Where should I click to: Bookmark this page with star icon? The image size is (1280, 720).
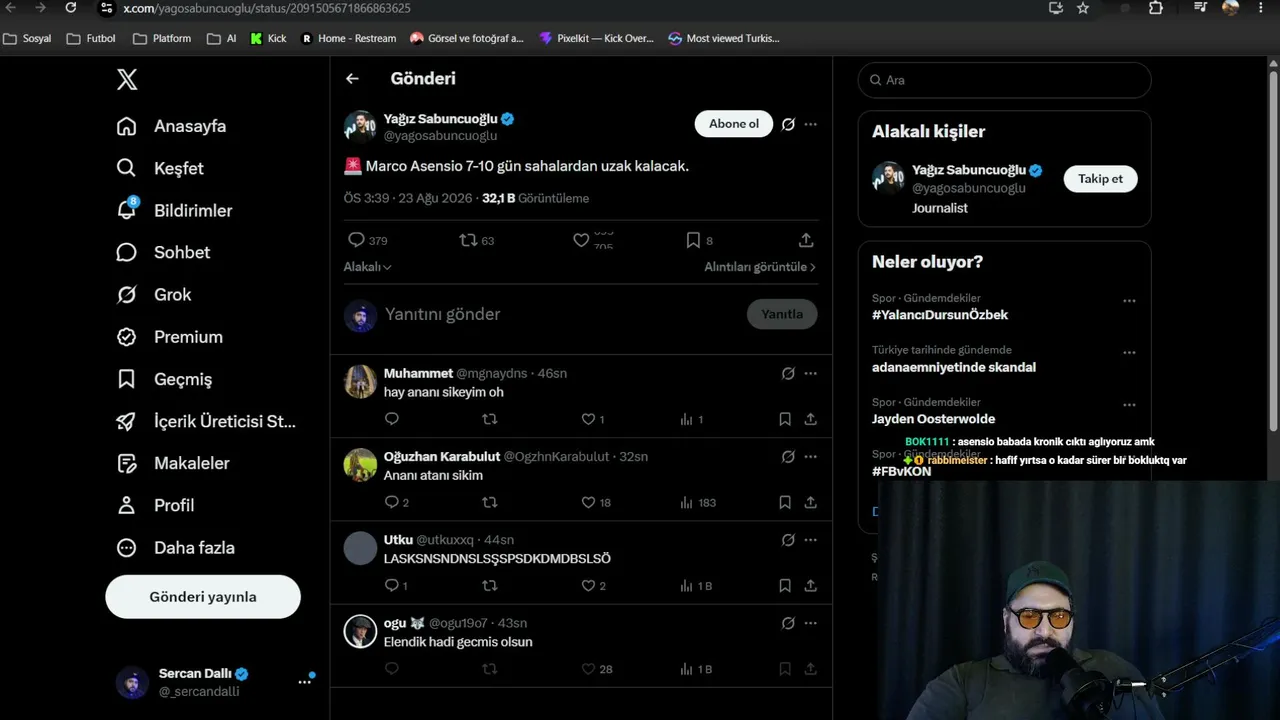(x=1083, y=8)
